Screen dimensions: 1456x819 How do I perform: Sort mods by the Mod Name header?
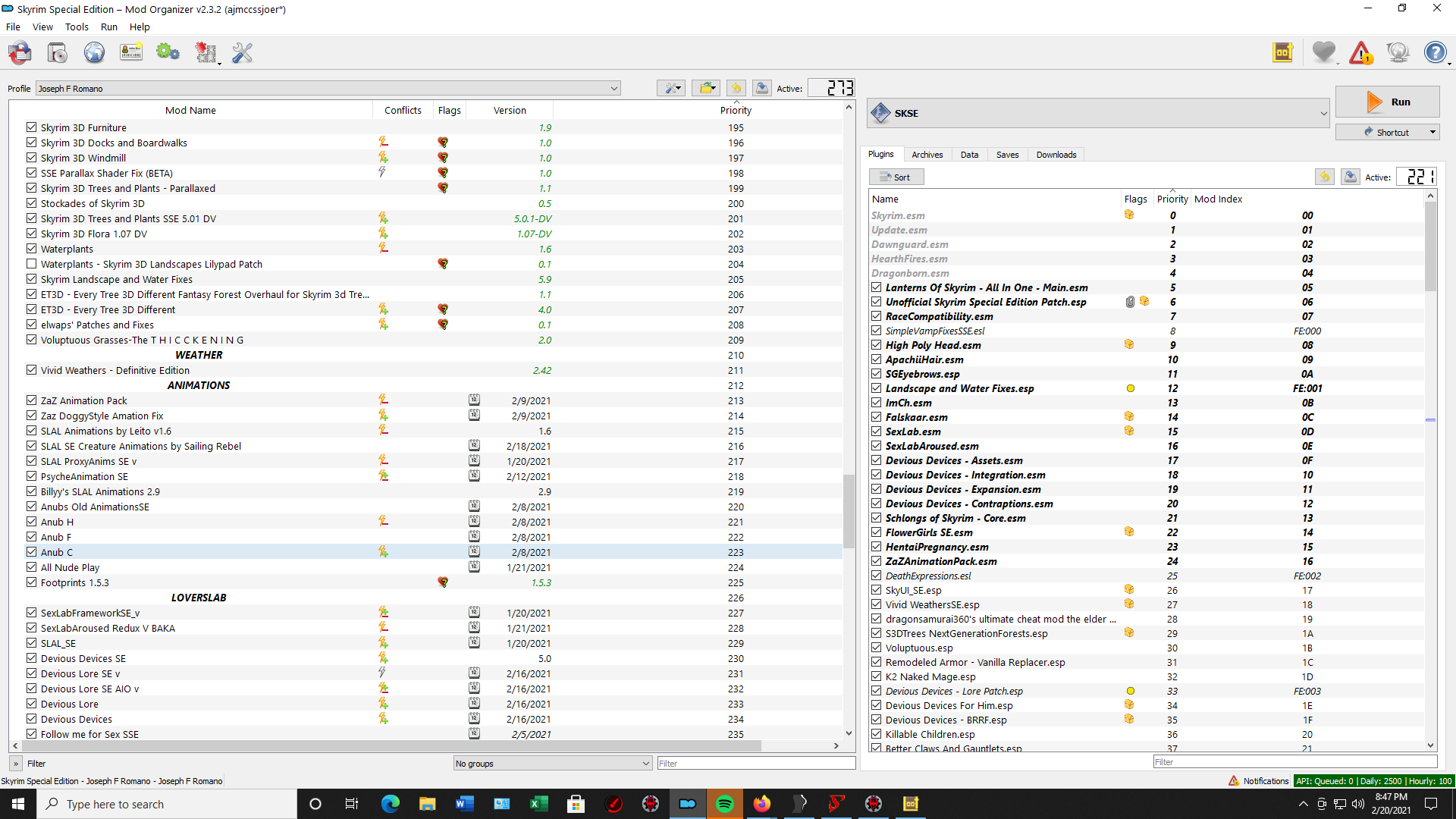(190, 110)
